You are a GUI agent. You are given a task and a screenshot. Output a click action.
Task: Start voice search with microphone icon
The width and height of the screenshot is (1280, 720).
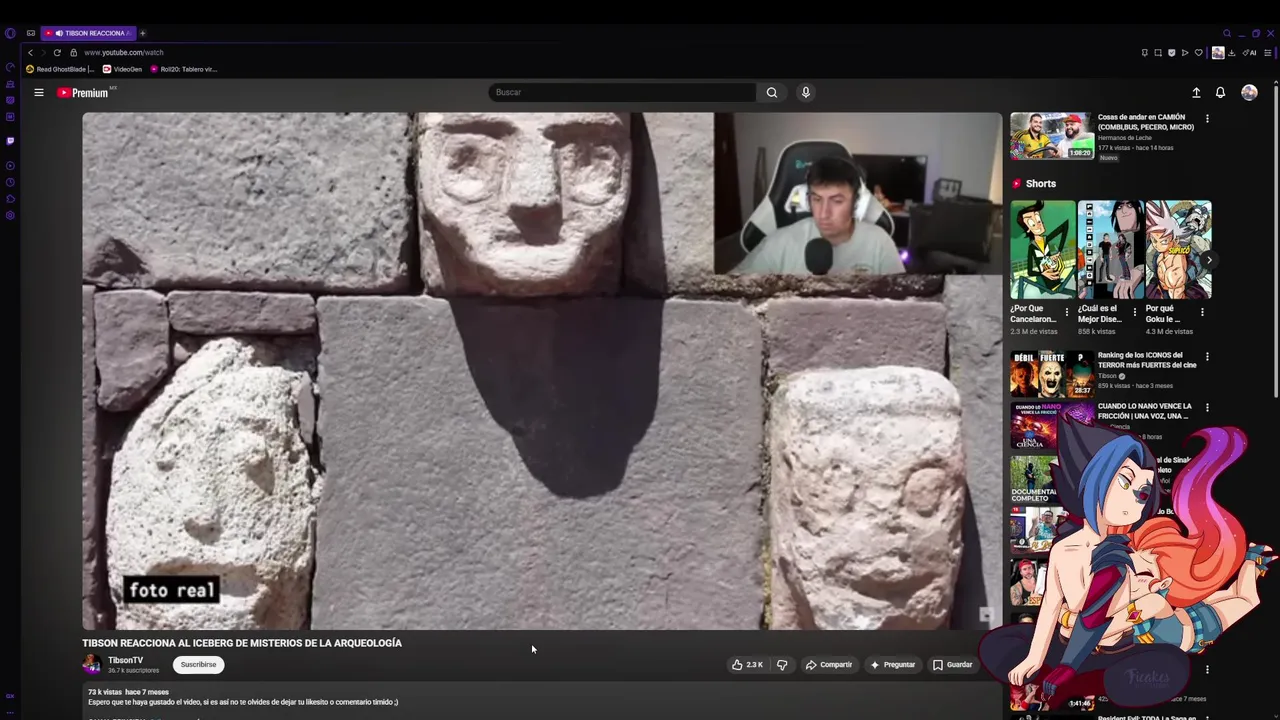pos(805,92)
